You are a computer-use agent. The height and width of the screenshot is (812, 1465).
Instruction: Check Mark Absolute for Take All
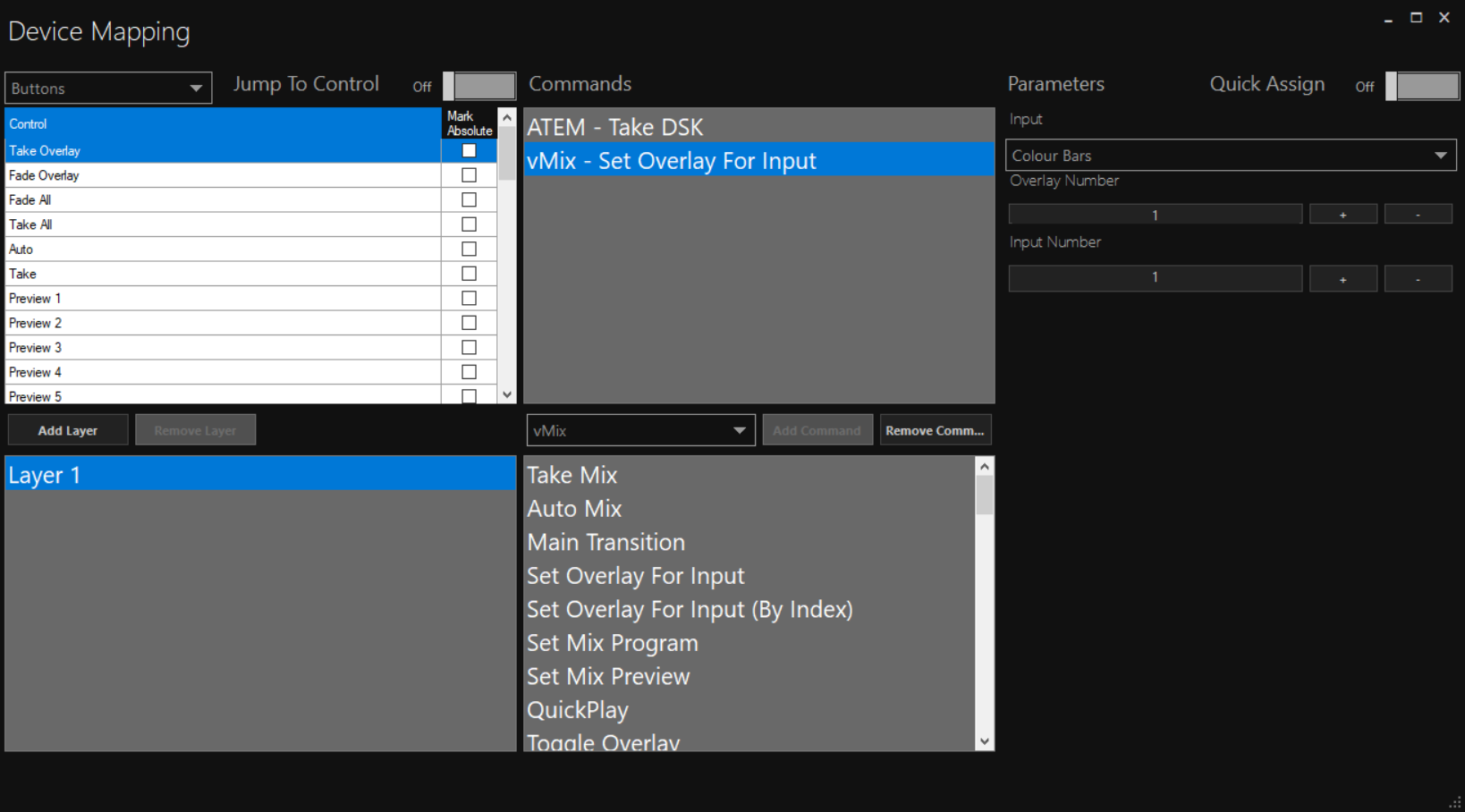(469, 224)
